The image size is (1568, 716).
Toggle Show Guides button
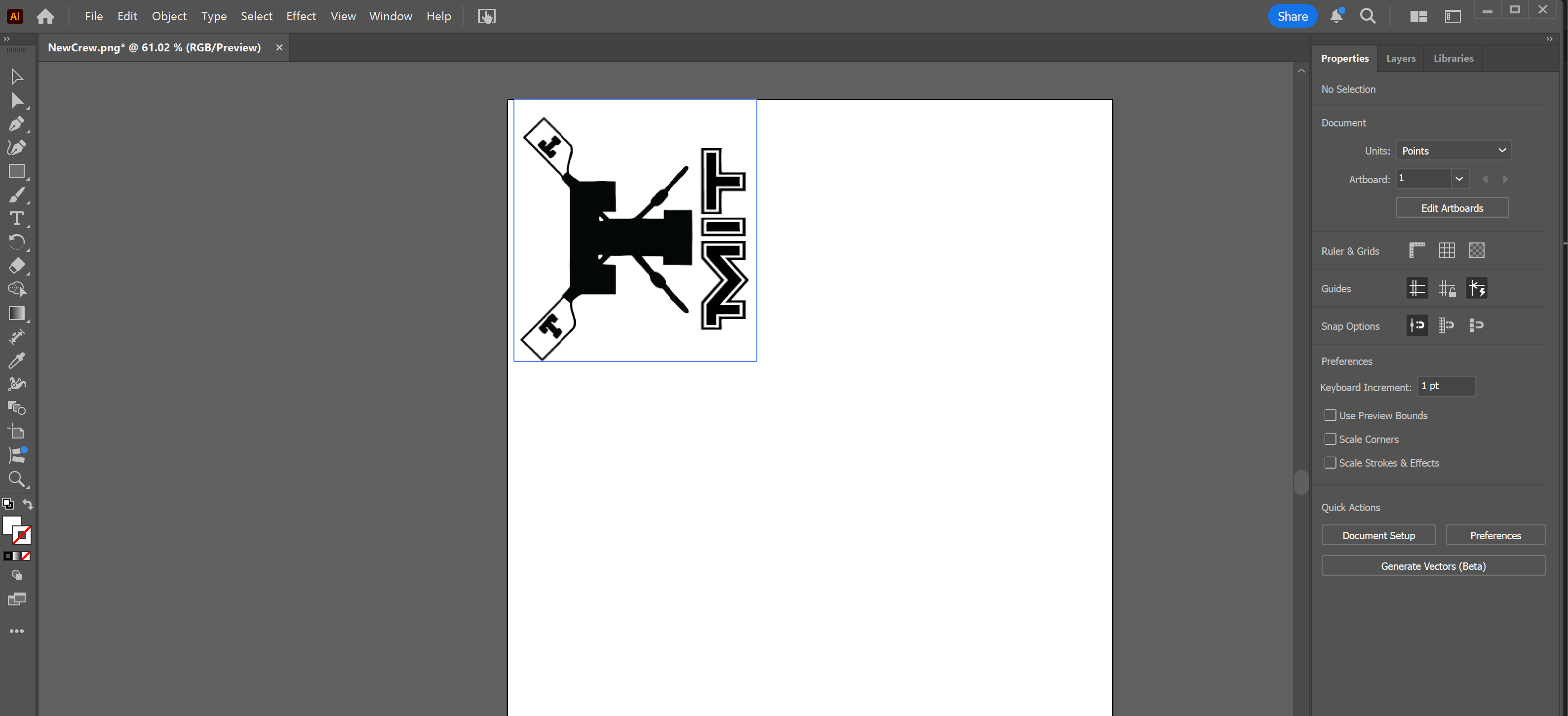(x=1417, y=288)
